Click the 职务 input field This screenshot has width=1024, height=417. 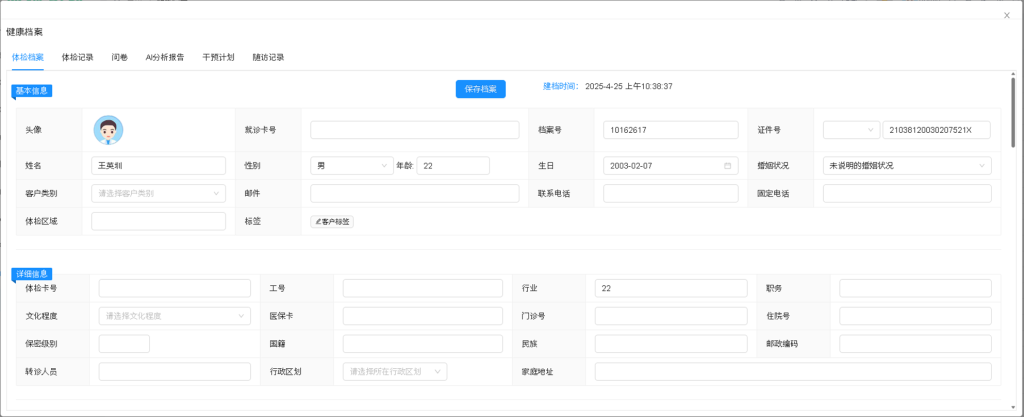click(915, 288)
